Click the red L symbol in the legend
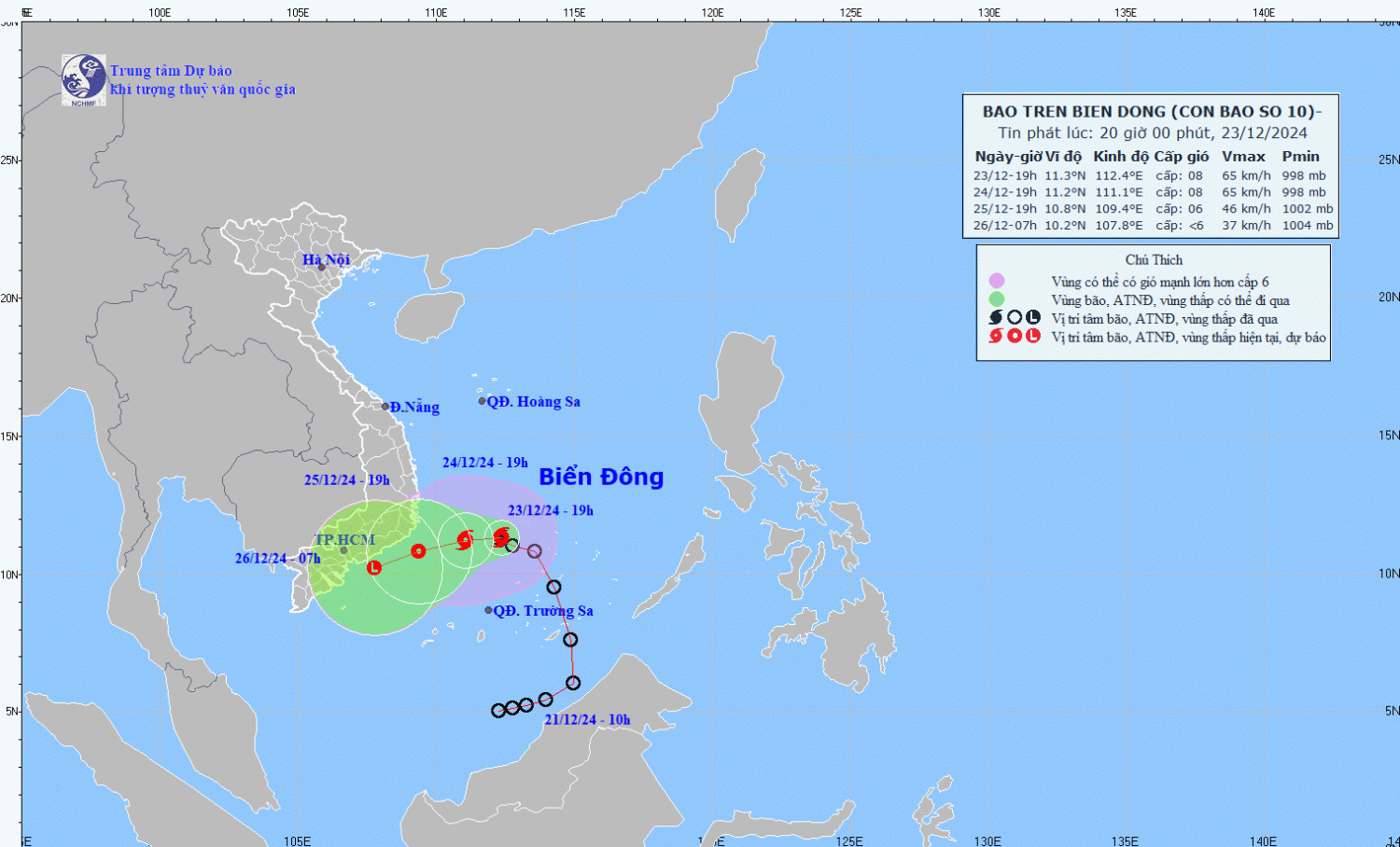1400x847 pixels. pyautogui.click(x=1033, y=336)
